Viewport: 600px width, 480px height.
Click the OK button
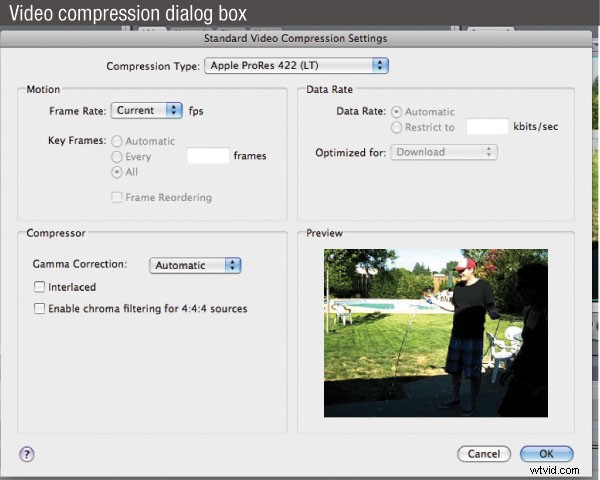[546, 454]
